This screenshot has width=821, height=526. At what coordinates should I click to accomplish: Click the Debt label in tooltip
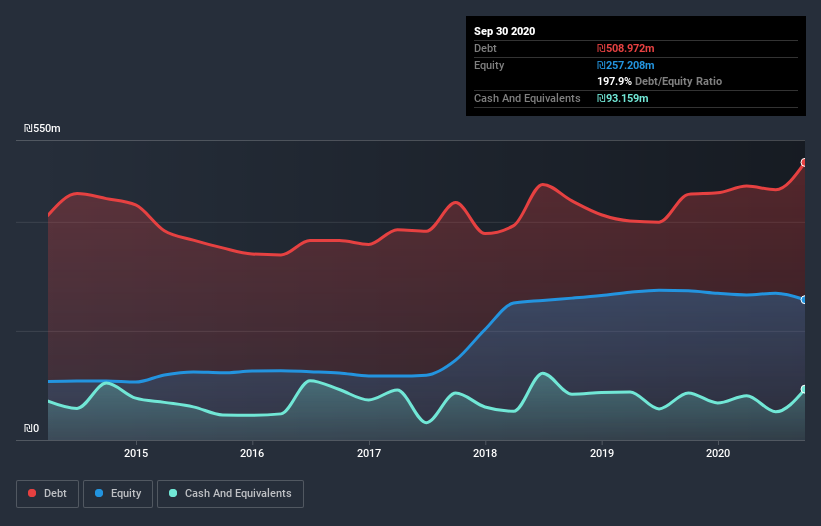click(x=485, y=48)
